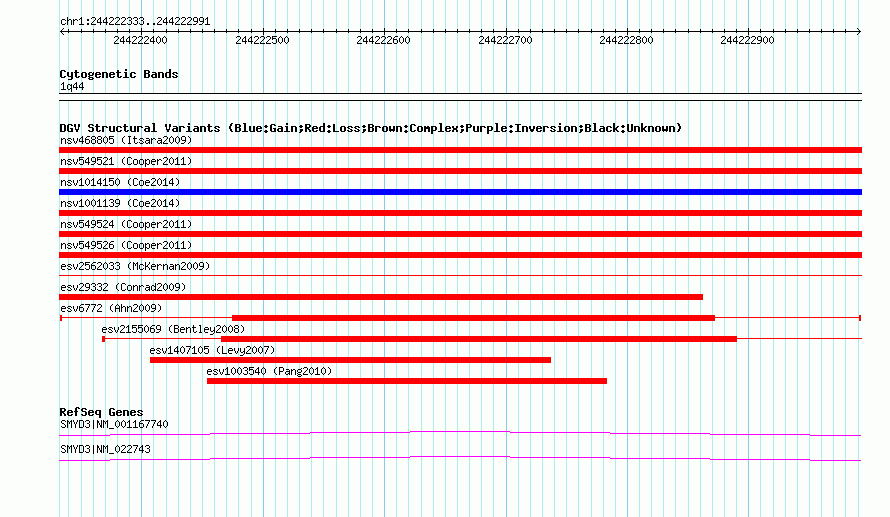Image resolution: width=890 pixels, height=517 pixels.
Task: Click the red loss bar under nsv468805
Action: point(460,150)
